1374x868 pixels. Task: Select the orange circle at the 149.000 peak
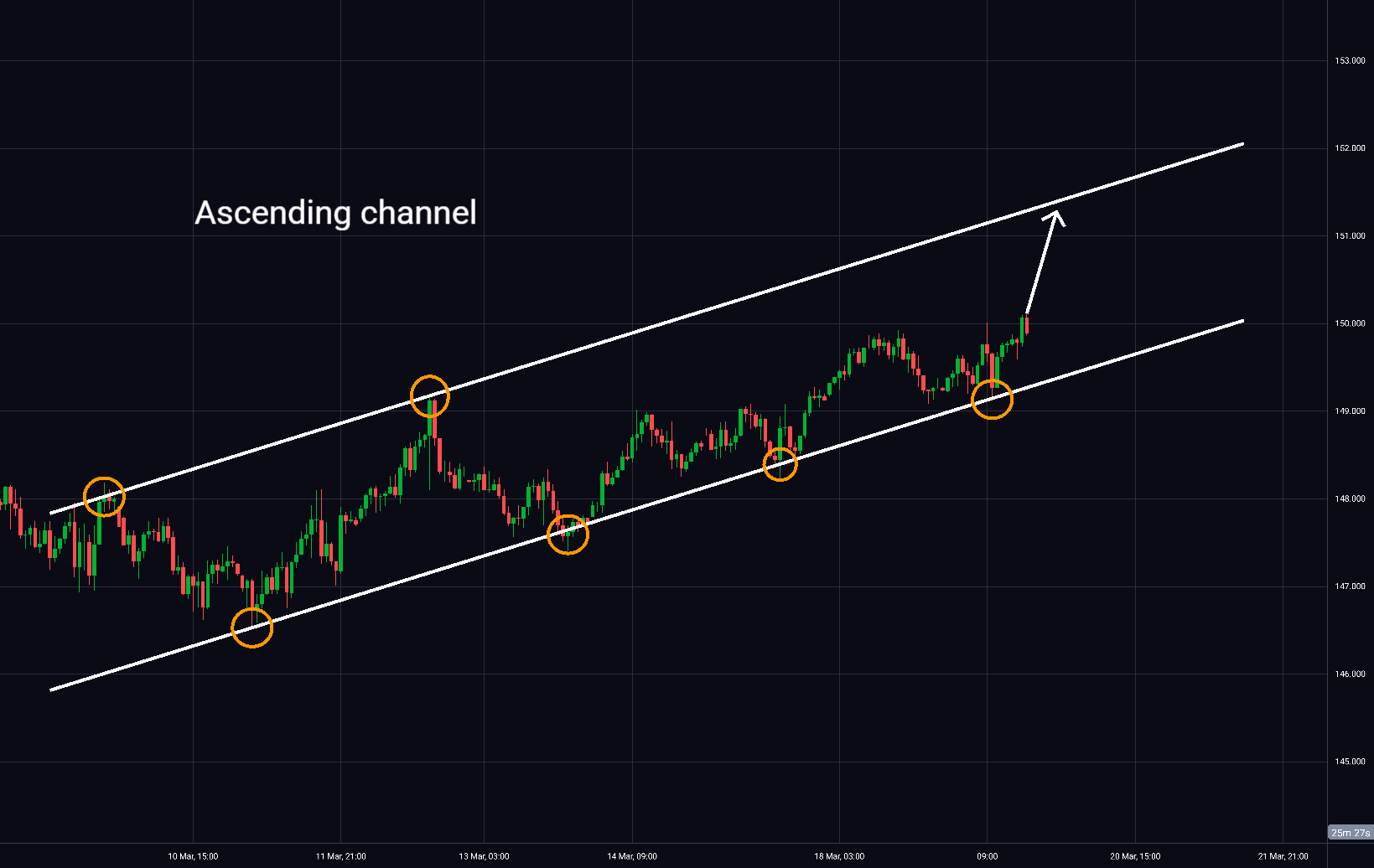[x=430, y=395]
